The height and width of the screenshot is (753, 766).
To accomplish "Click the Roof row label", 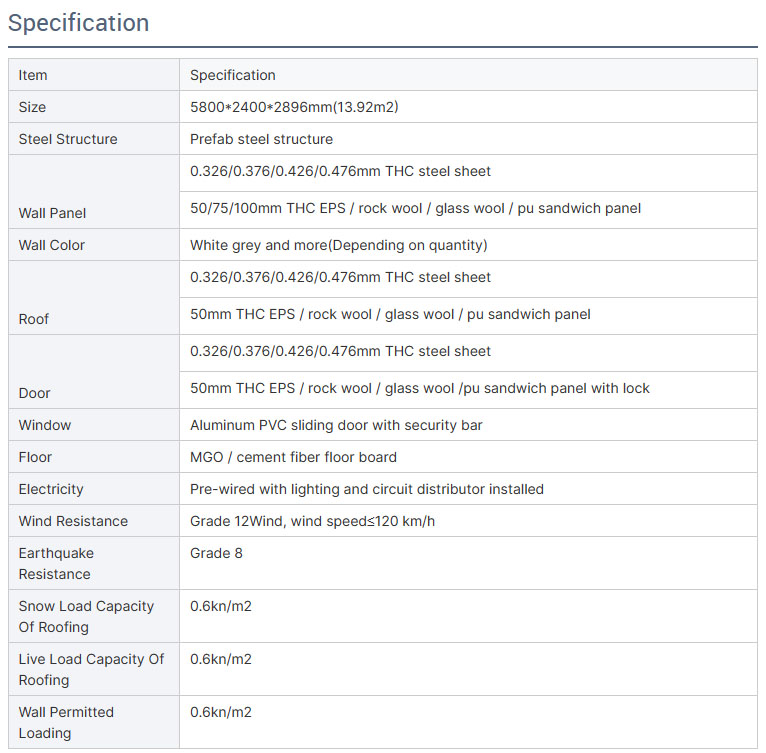I will point(34,319).
